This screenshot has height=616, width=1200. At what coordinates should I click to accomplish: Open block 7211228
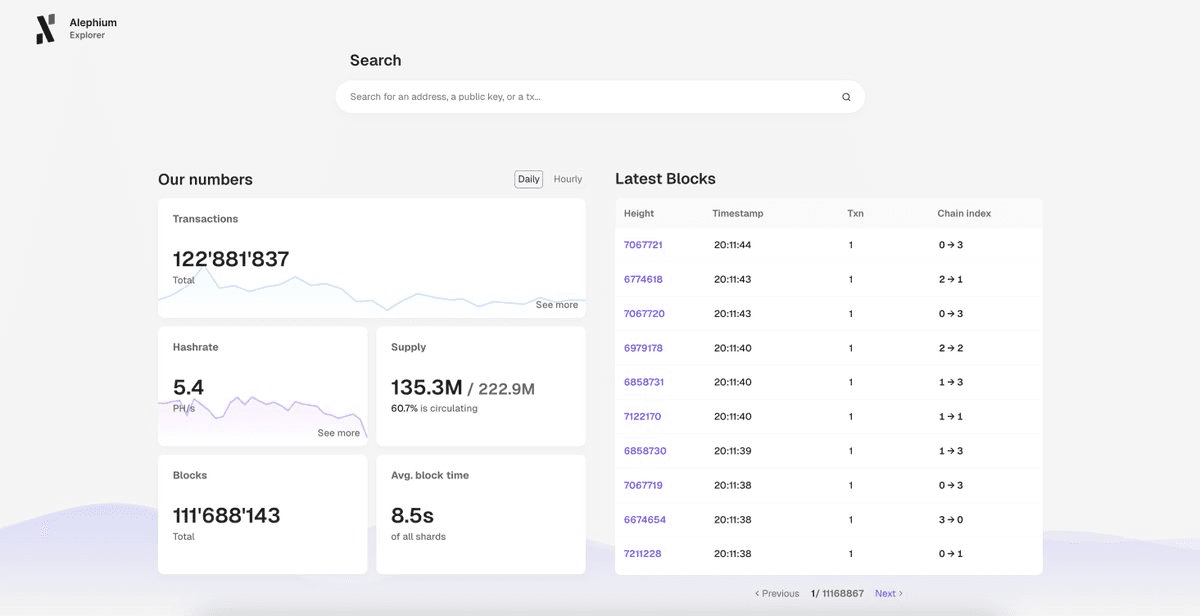pos(642,554)
